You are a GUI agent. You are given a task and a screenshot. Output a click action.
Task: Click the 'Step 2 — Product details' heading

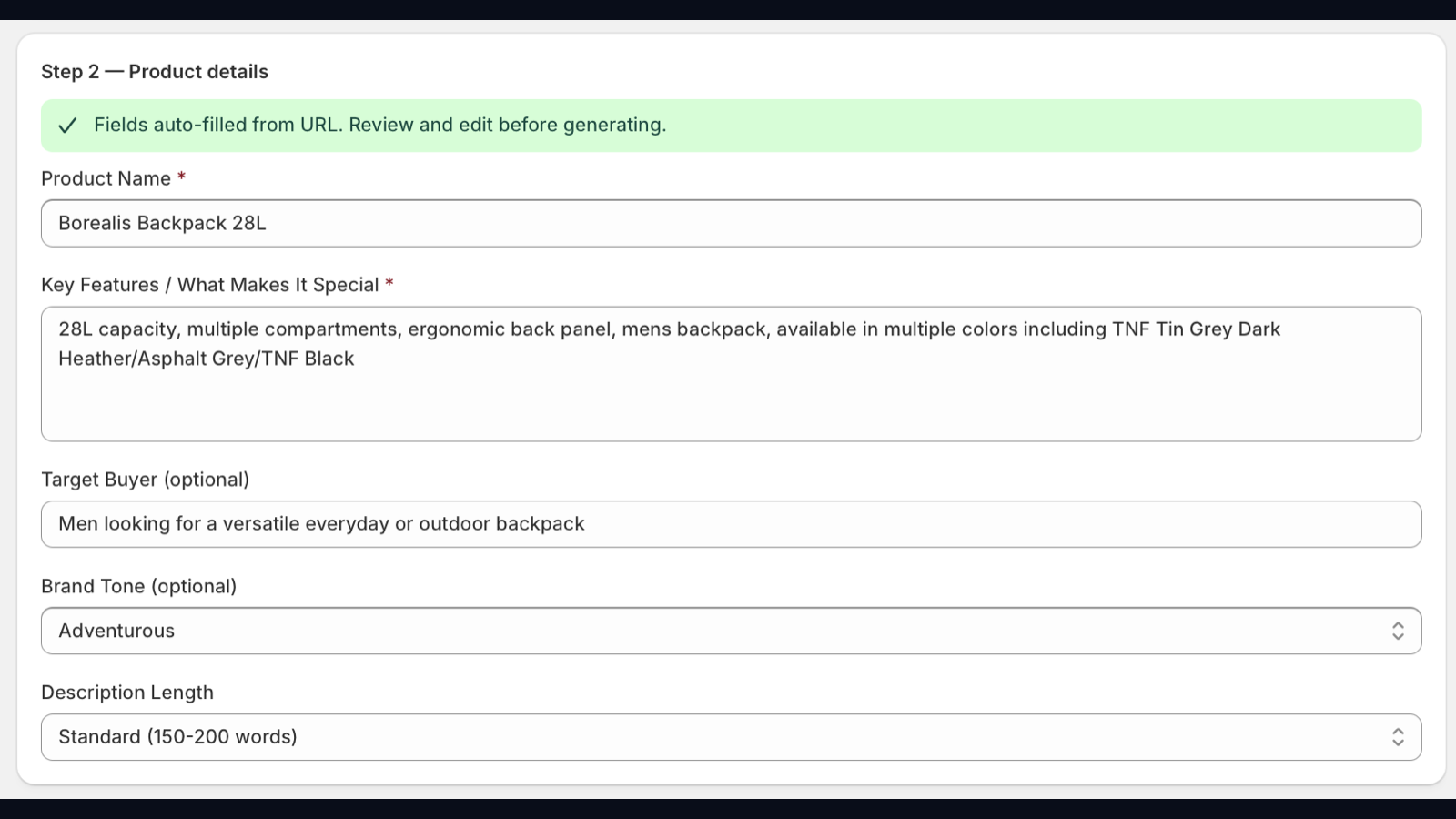[155, 72]
